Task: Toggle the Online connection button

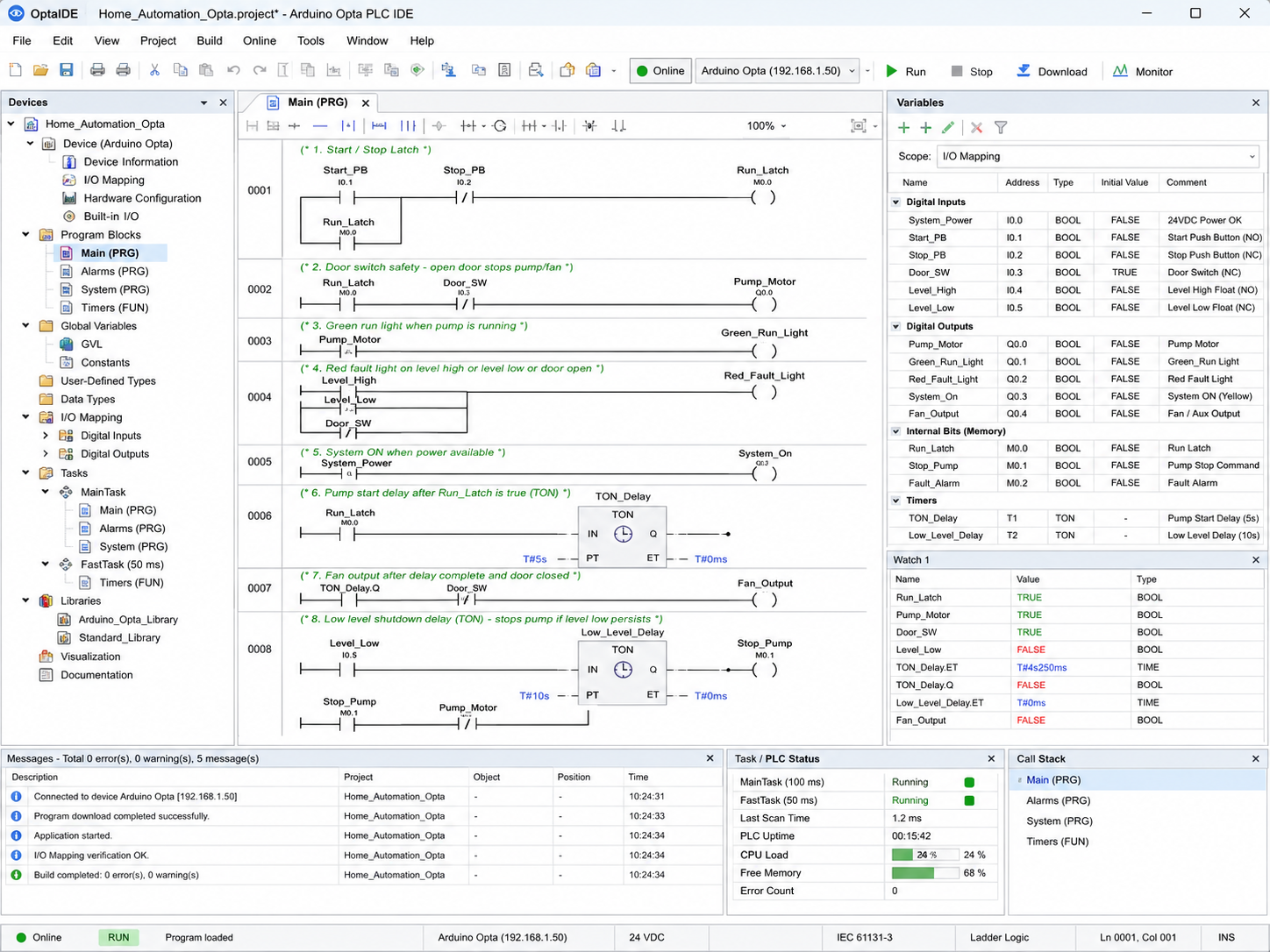Action: click(660, 71)
